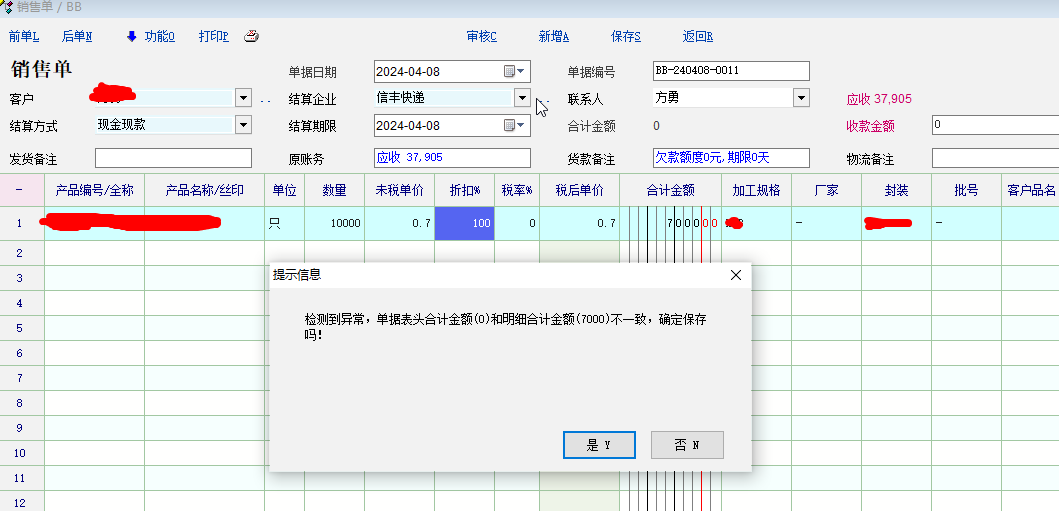Open the calendar picker for 单据日期
The height and width of the screenshot is (511, 1059).
pos(514,72)
